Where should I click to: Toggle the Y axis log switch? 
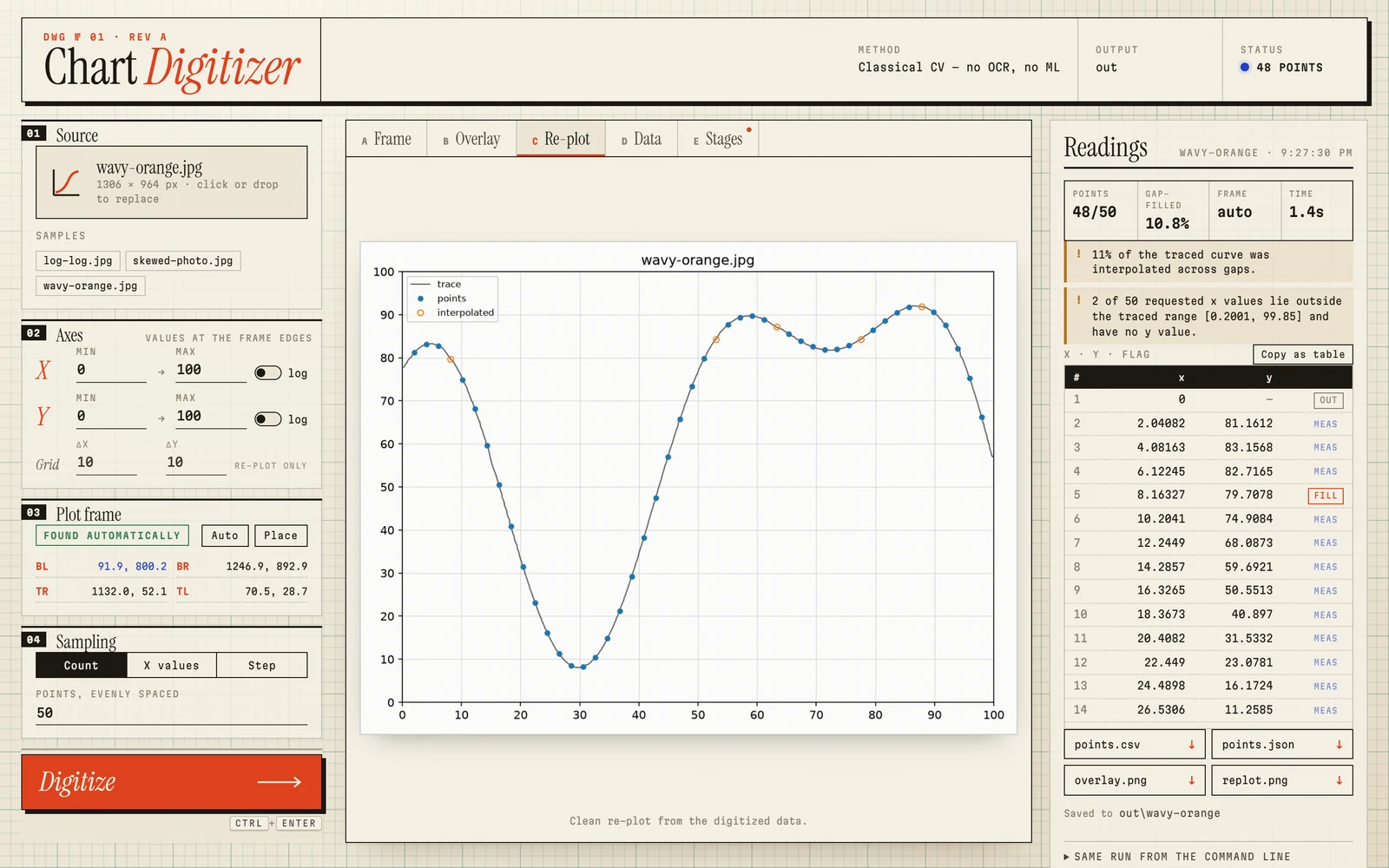(267, 418)
